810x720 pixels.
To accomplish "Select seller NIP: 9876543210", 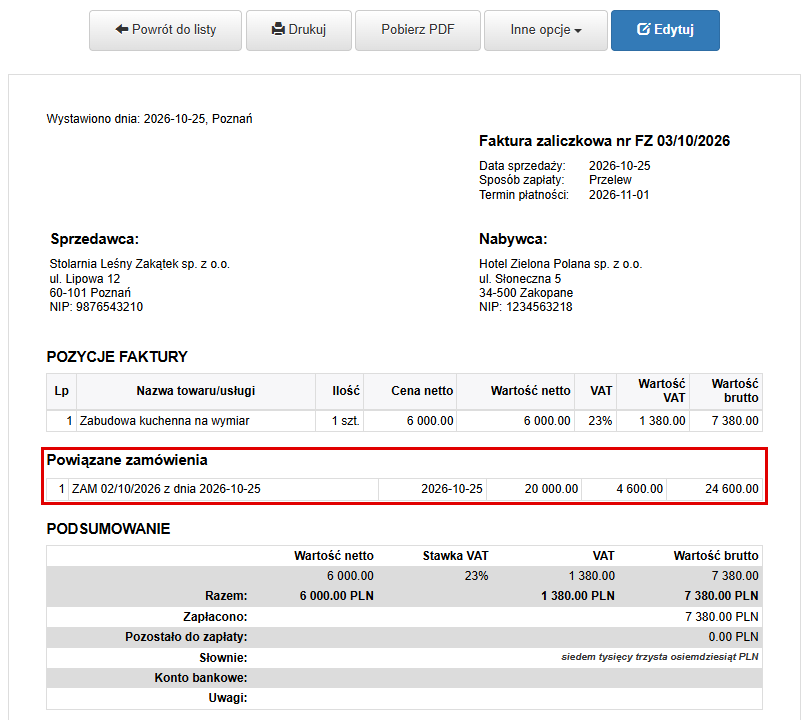I will pyautogui.click(x=96, y=307).
